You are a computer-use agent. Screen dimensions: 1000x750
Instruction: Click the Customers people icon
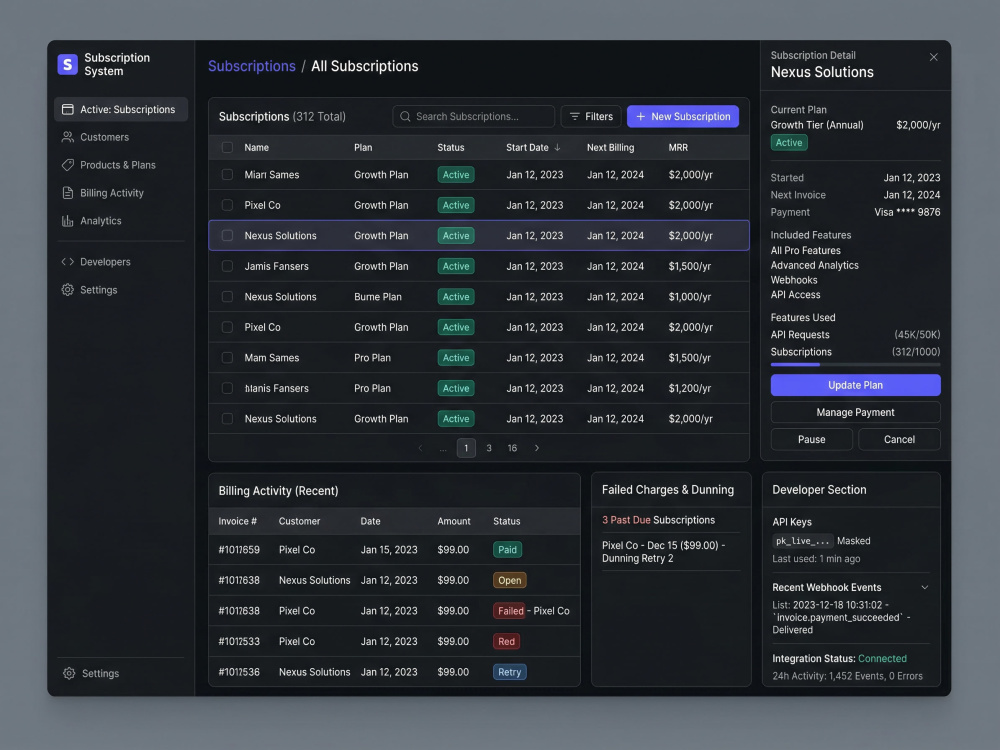(x=68, y=137)
